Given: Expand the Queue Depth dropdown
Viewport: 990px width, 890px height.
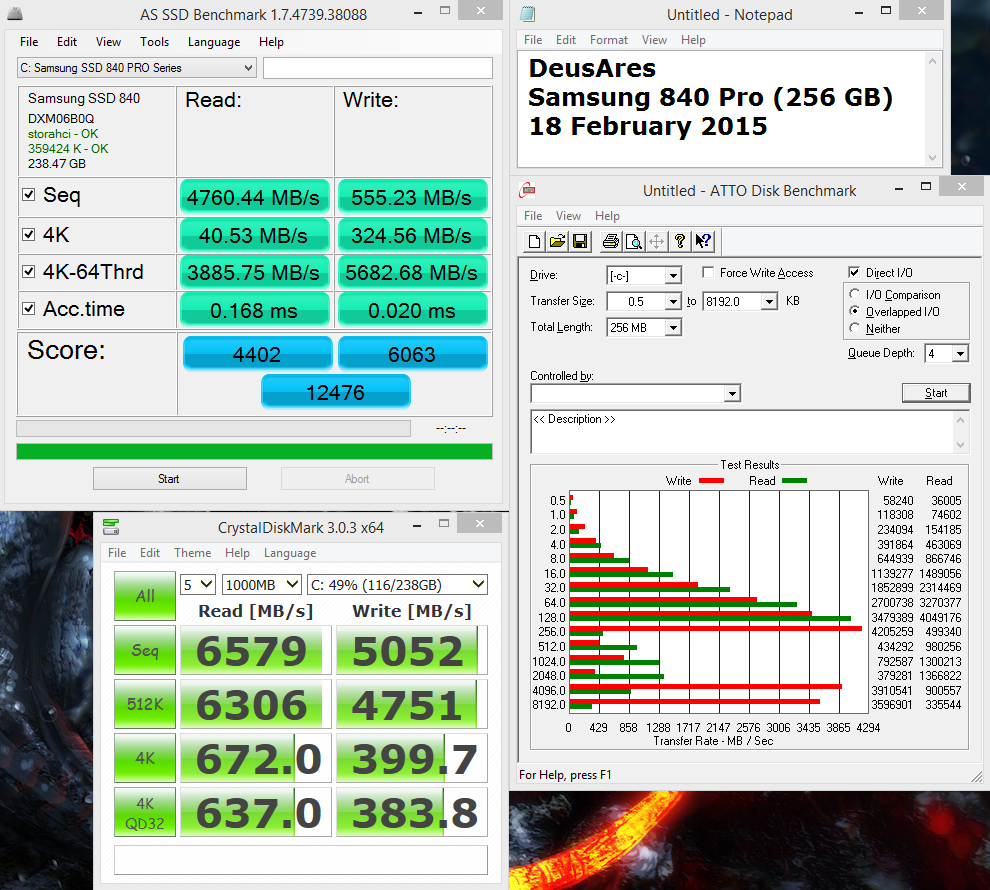Looking at the screenshot, I should coord(960,353).
